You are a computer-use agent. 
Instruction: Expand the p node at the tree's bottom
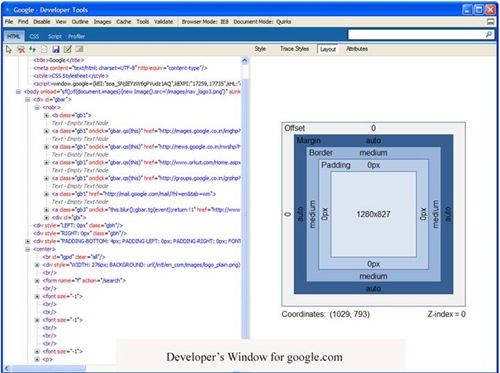pyautogui.click(x=37, y=359)
